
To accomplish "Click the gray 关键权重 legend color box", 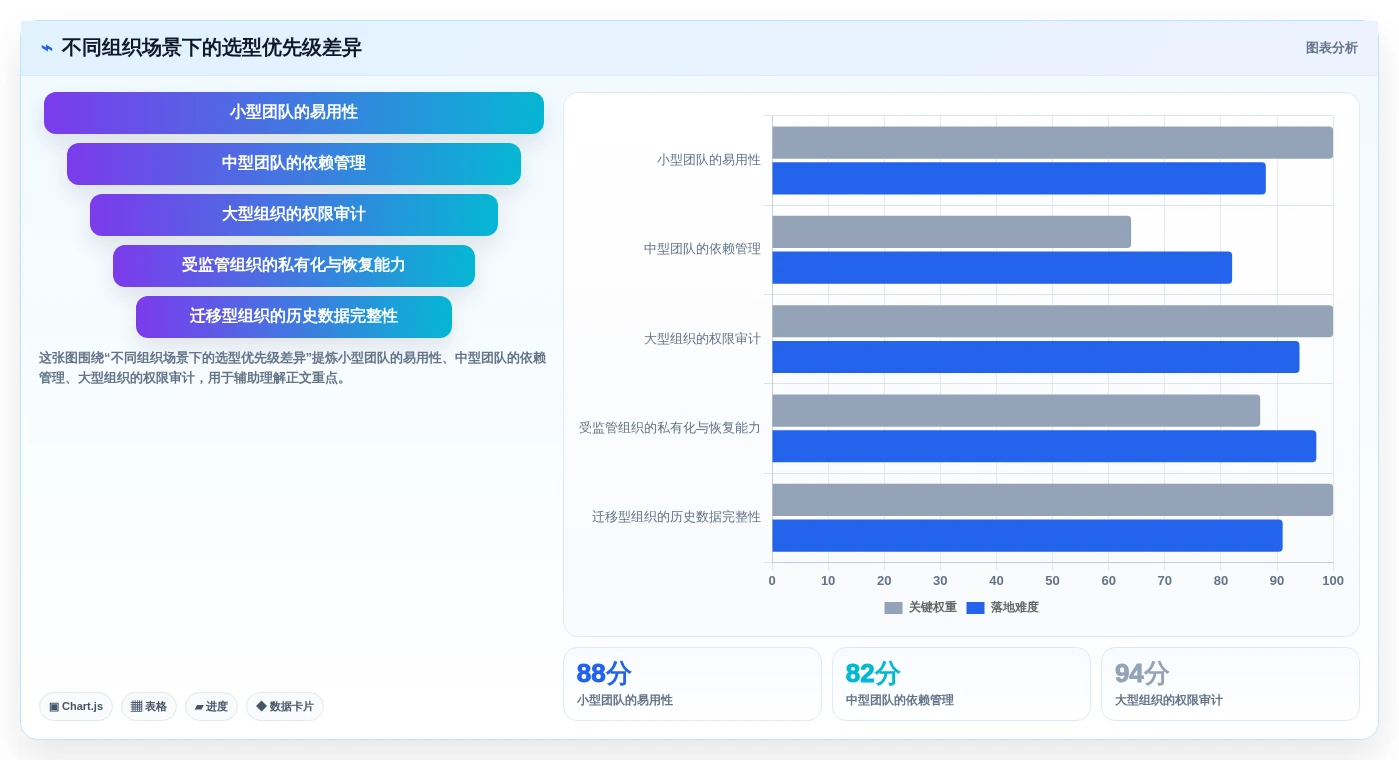I will [893, 608].
